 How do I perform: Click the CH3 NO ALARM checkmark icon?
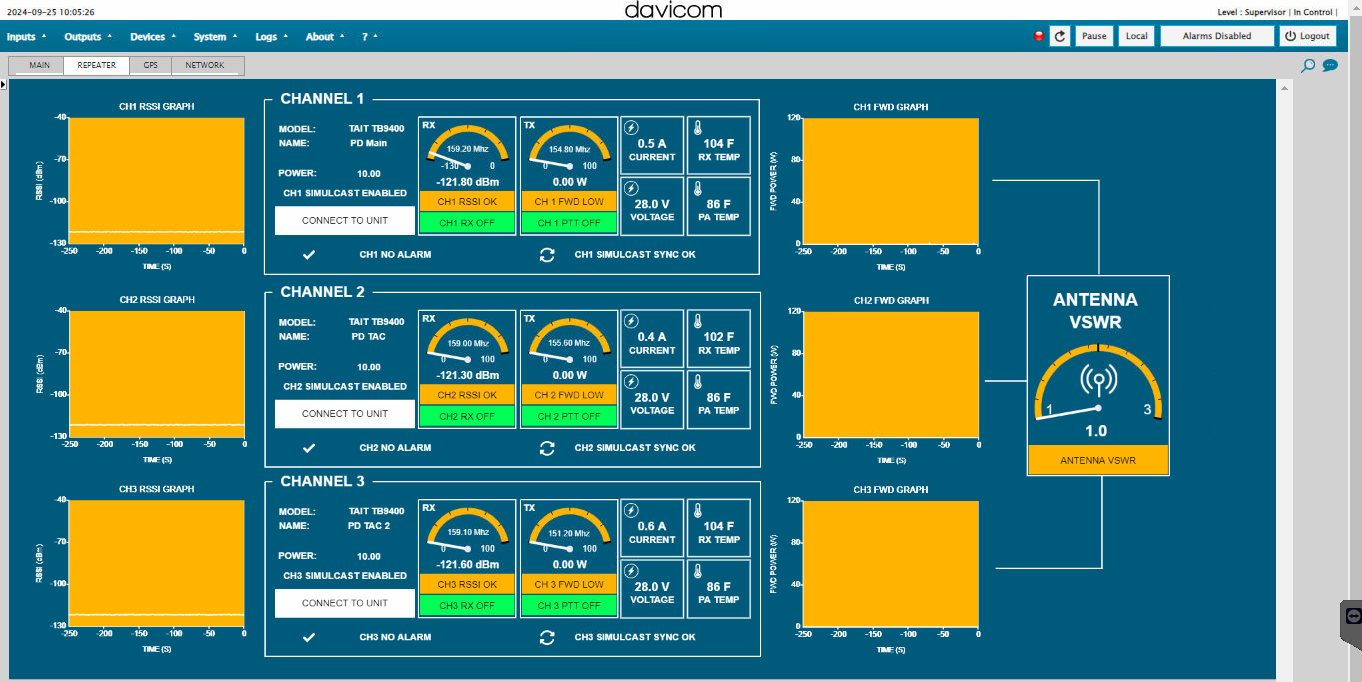[309, 637]
